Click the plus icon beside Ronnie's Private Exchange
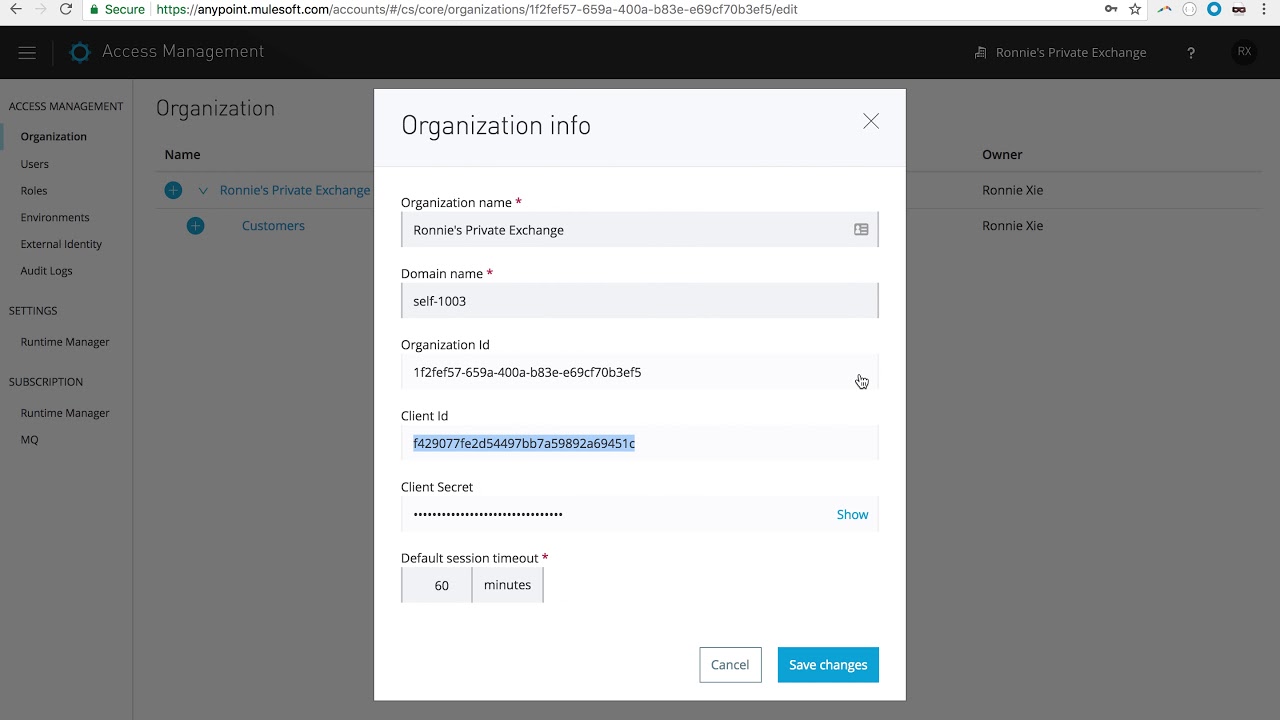 point(173,190)
